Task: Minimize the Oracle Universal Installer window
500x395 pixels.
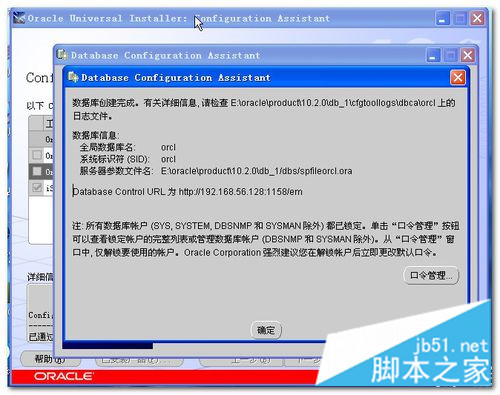Action: tap(443, 18)
